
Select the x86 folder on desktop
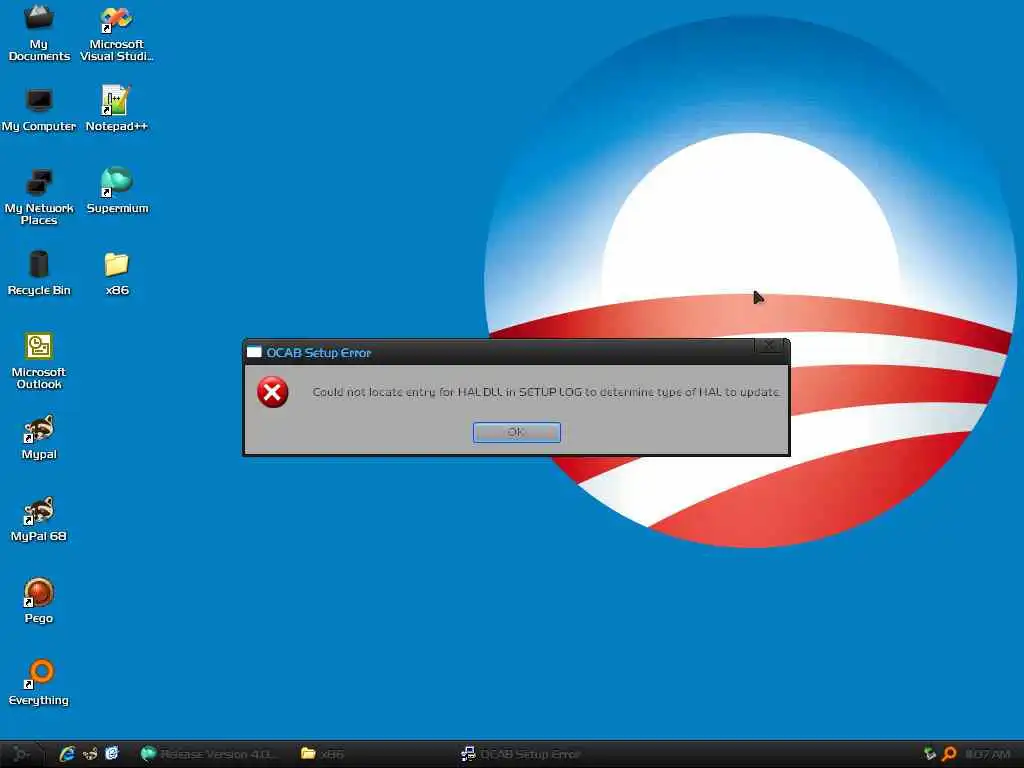pyautogui.click(x=117, y=274)
